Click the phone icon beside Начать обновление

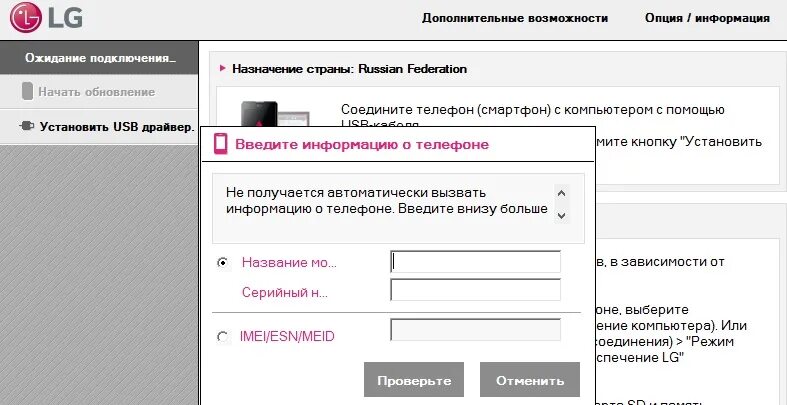pyautogui.click(x=28, y=92)
